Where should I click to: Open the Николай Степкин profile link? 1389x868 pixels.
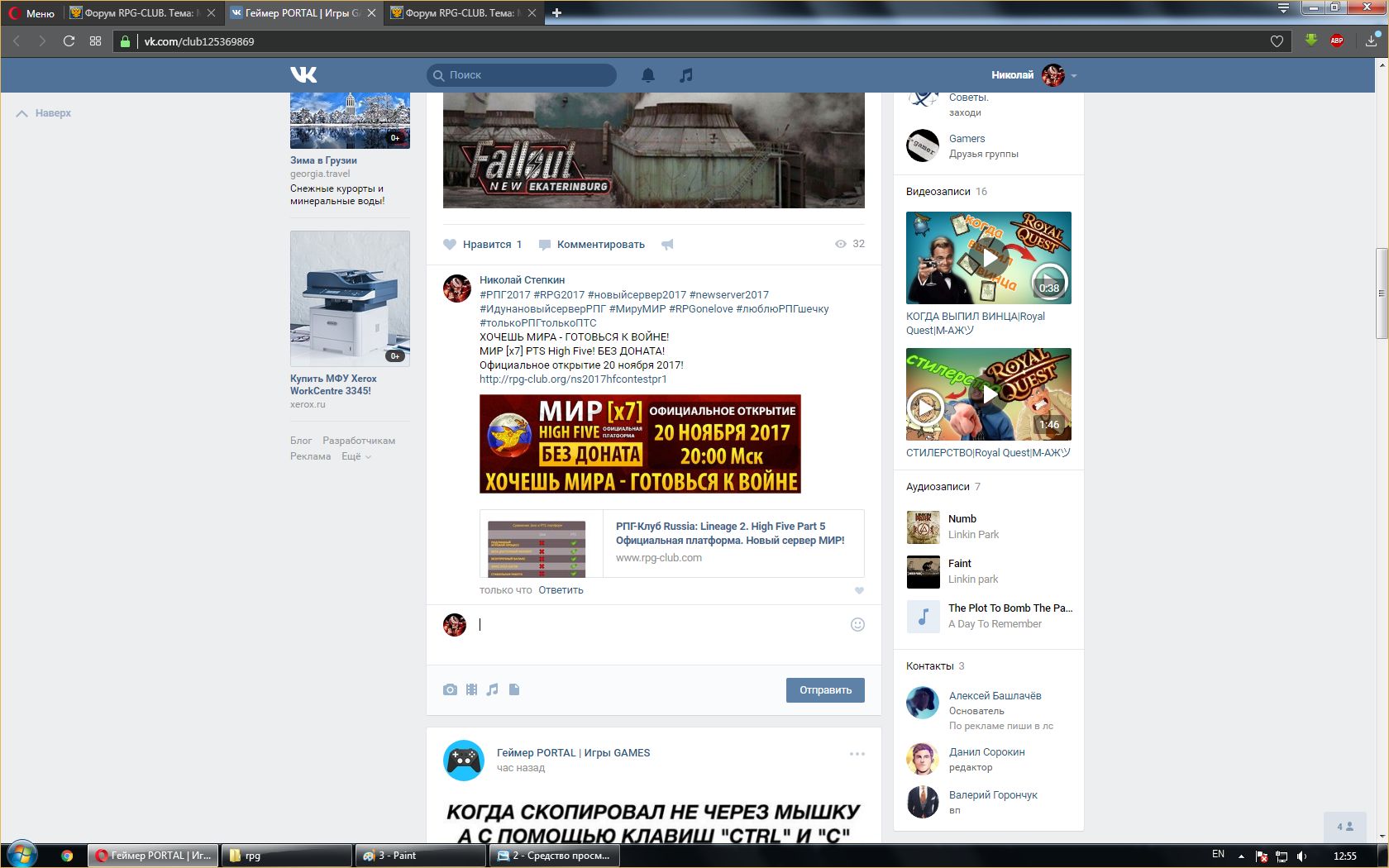[522, 280]
